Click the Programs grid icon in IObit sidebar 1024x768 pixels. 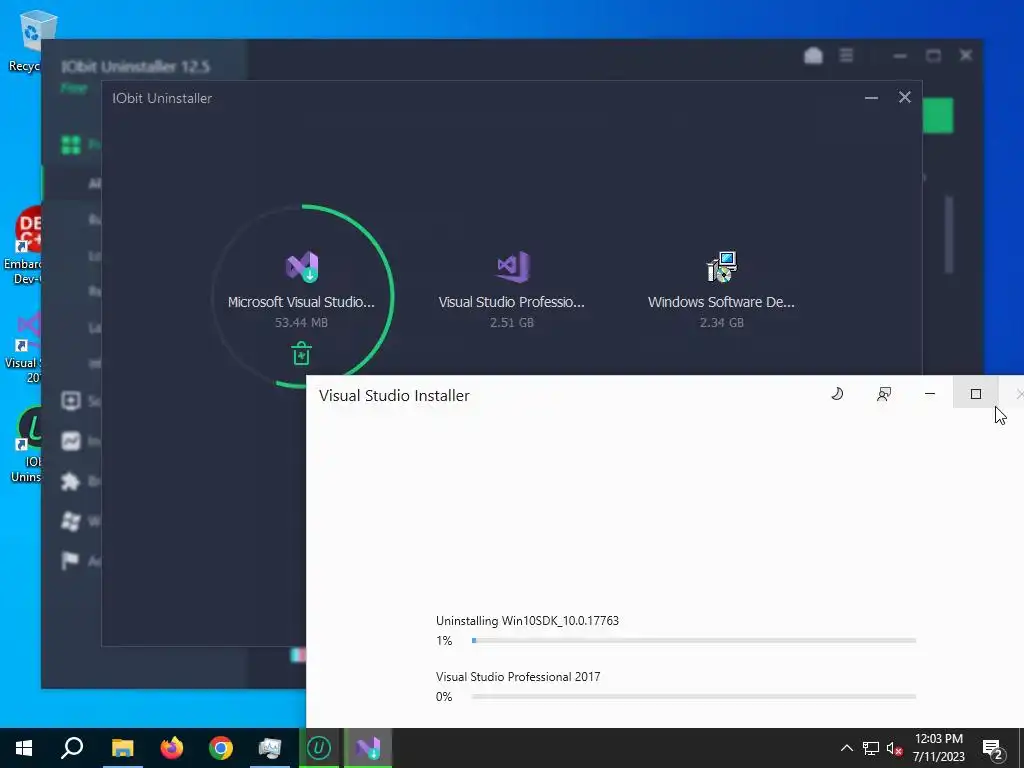point(71,144)
